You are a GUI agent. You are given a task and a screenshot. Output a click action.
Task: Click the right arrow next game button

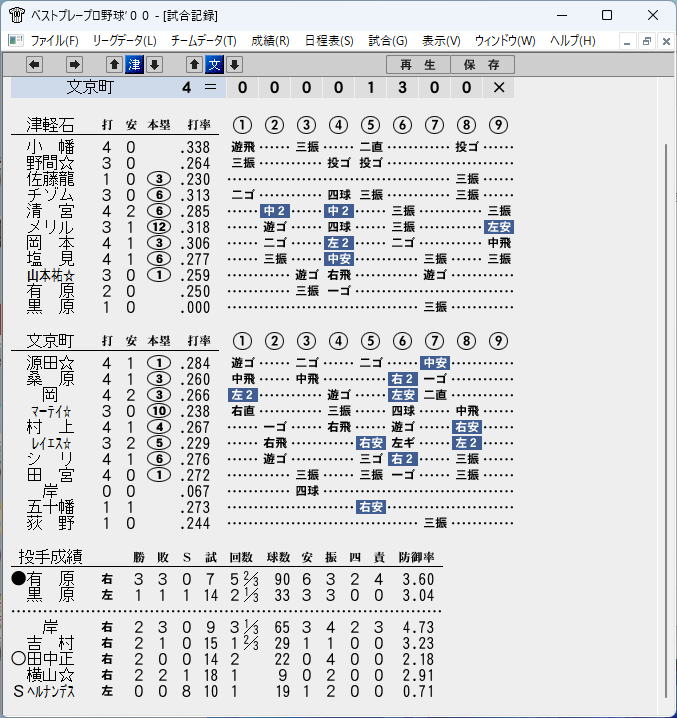click(74, 65)
